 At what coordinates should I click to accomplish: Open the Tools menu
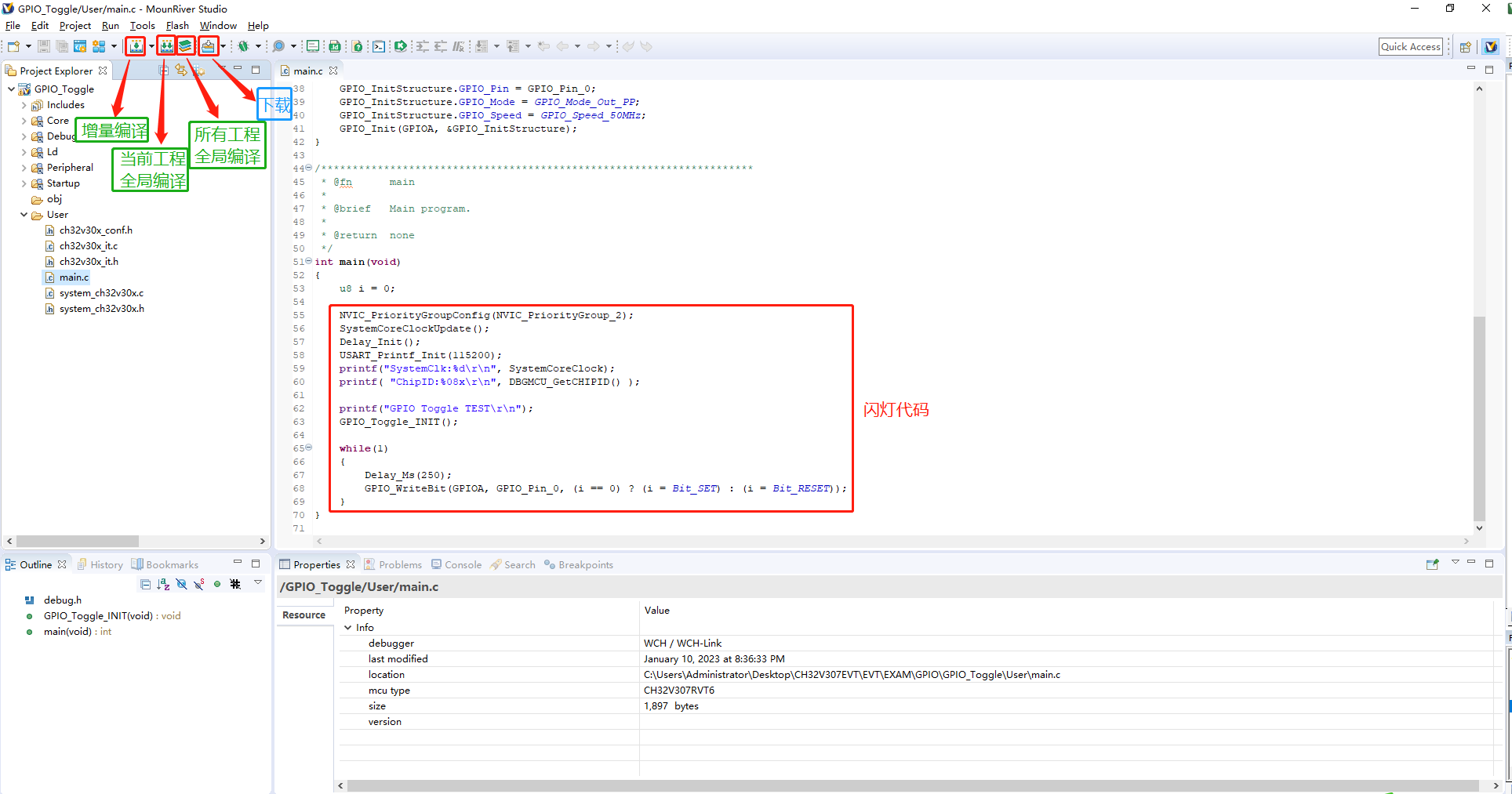142,26
